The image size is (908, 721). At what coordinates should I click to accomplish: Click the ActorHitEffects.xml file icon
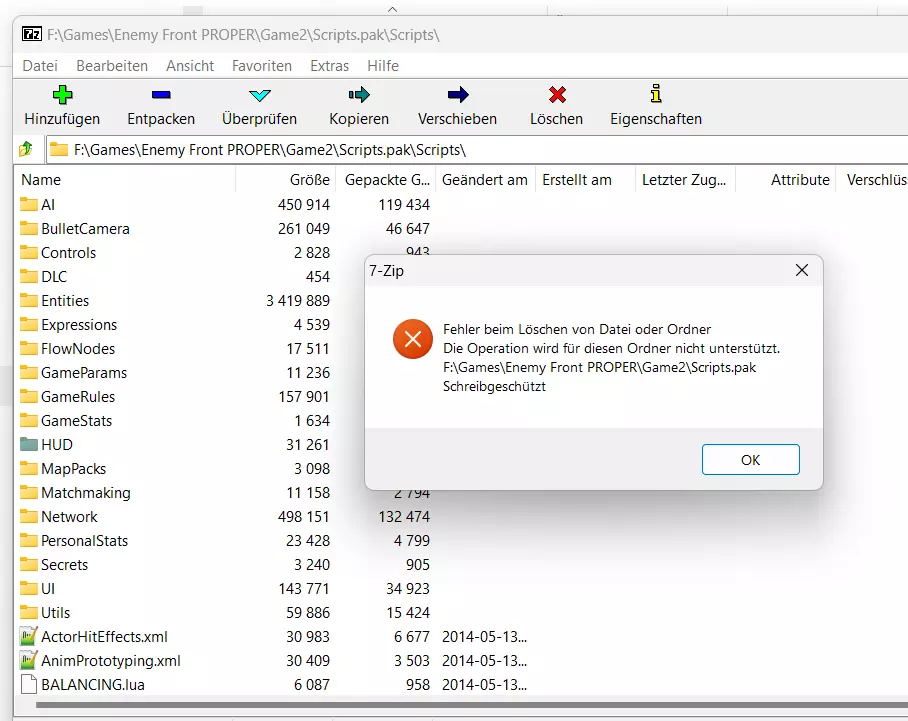28,636
